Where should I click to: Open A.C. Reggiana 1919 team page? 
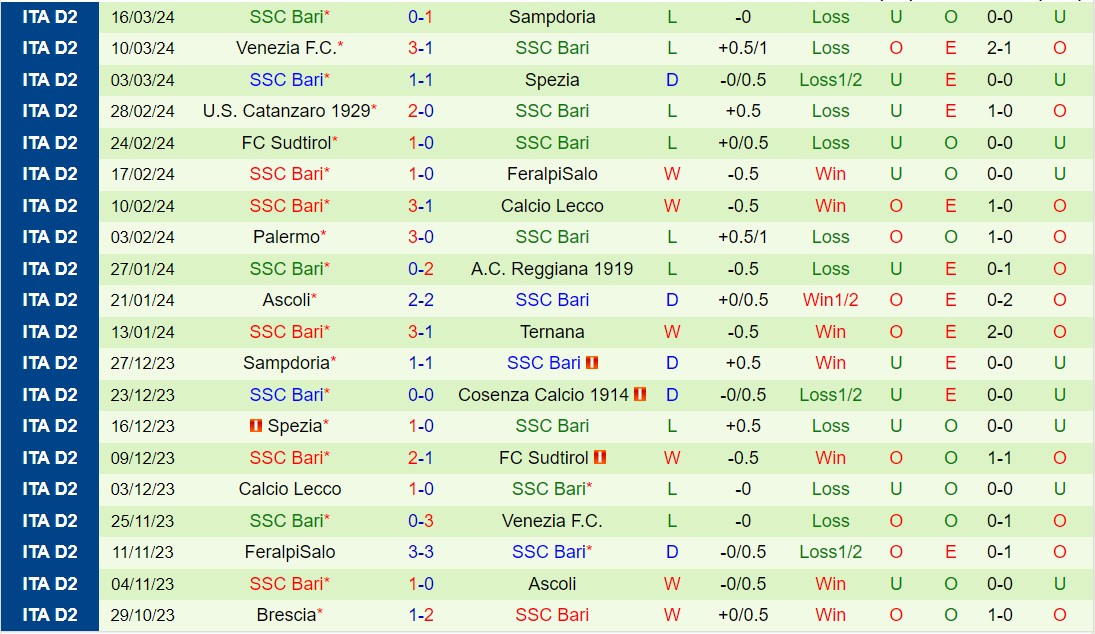552,269
